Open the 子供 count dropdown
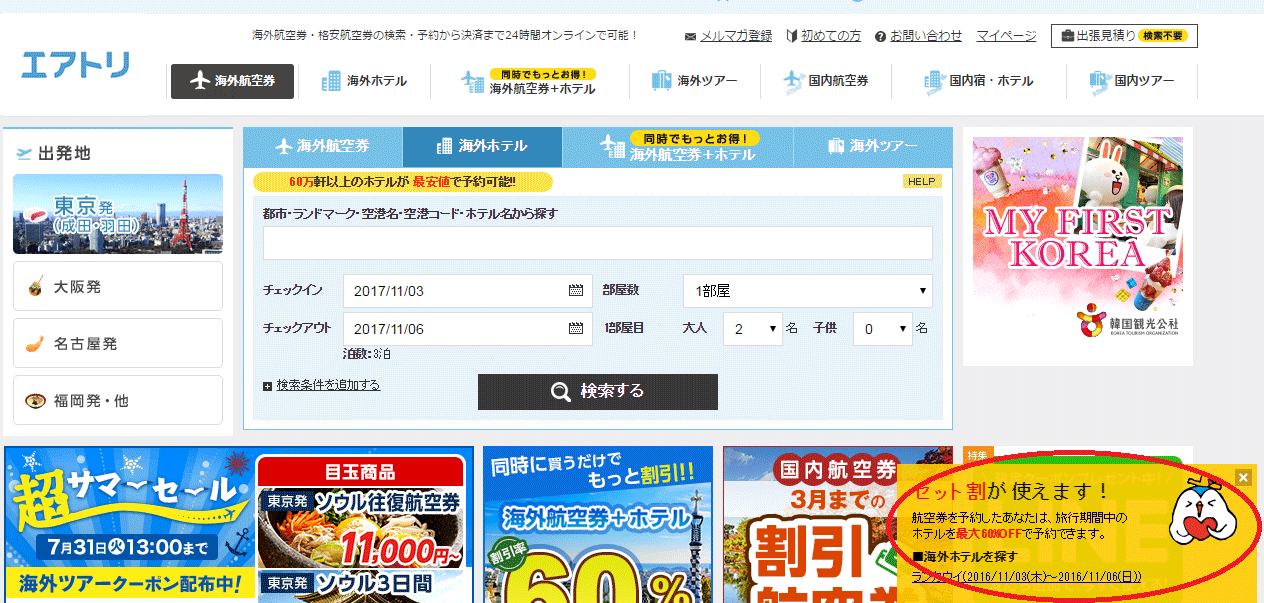 [883, 329]
